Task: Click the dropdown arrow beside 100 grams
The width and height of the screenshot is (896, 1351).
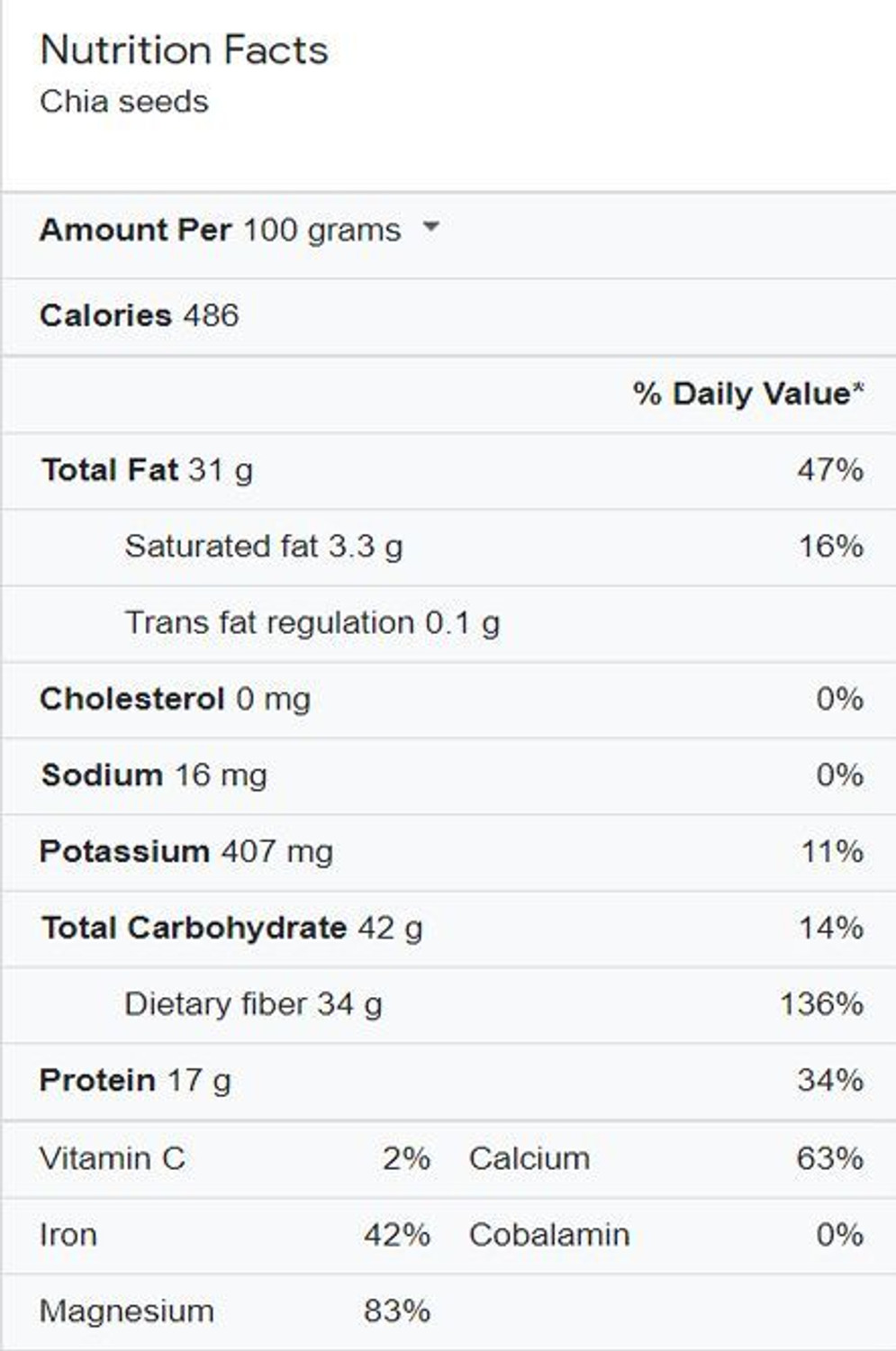Action: [431, 227]
